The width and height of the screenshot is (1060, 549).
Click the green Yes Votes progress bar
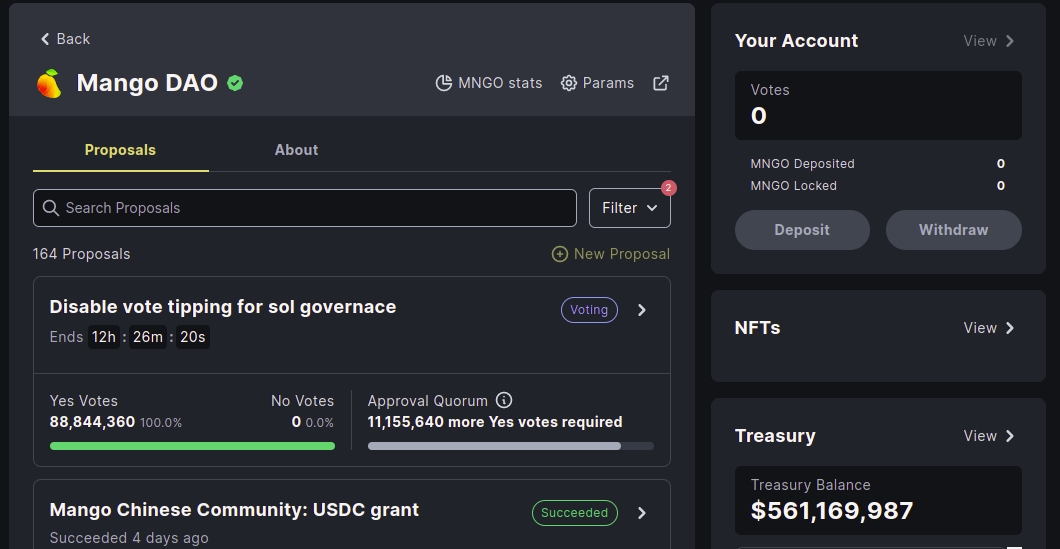tap(192, 446)
